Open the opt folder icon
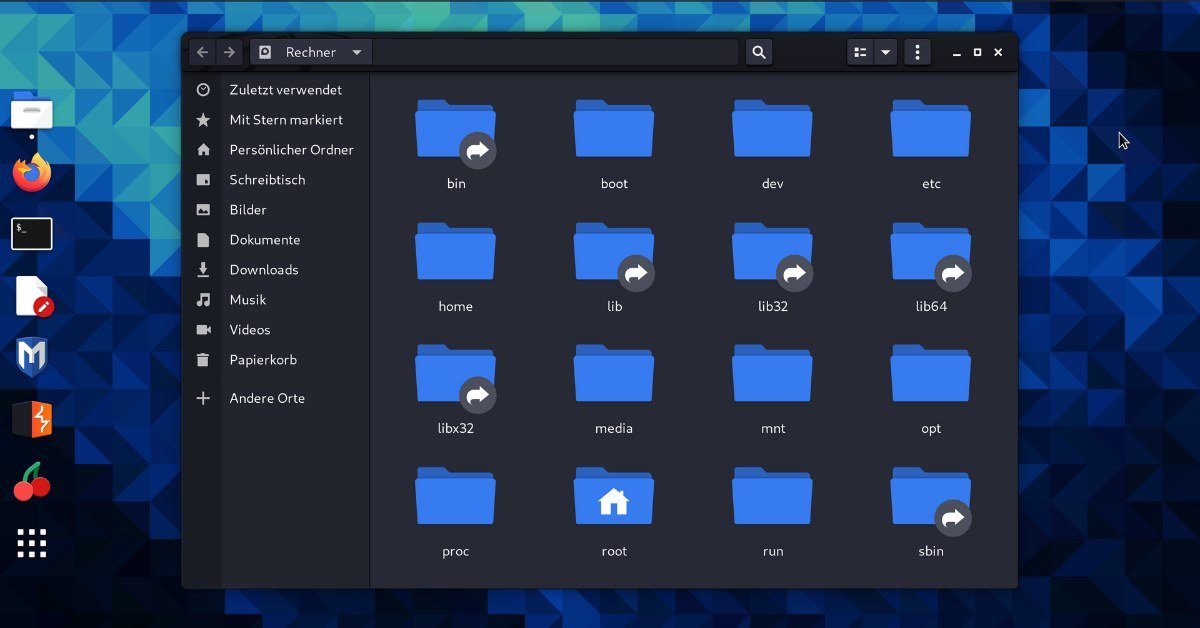This screenshot has height=628, width=1200. [931, 374]
